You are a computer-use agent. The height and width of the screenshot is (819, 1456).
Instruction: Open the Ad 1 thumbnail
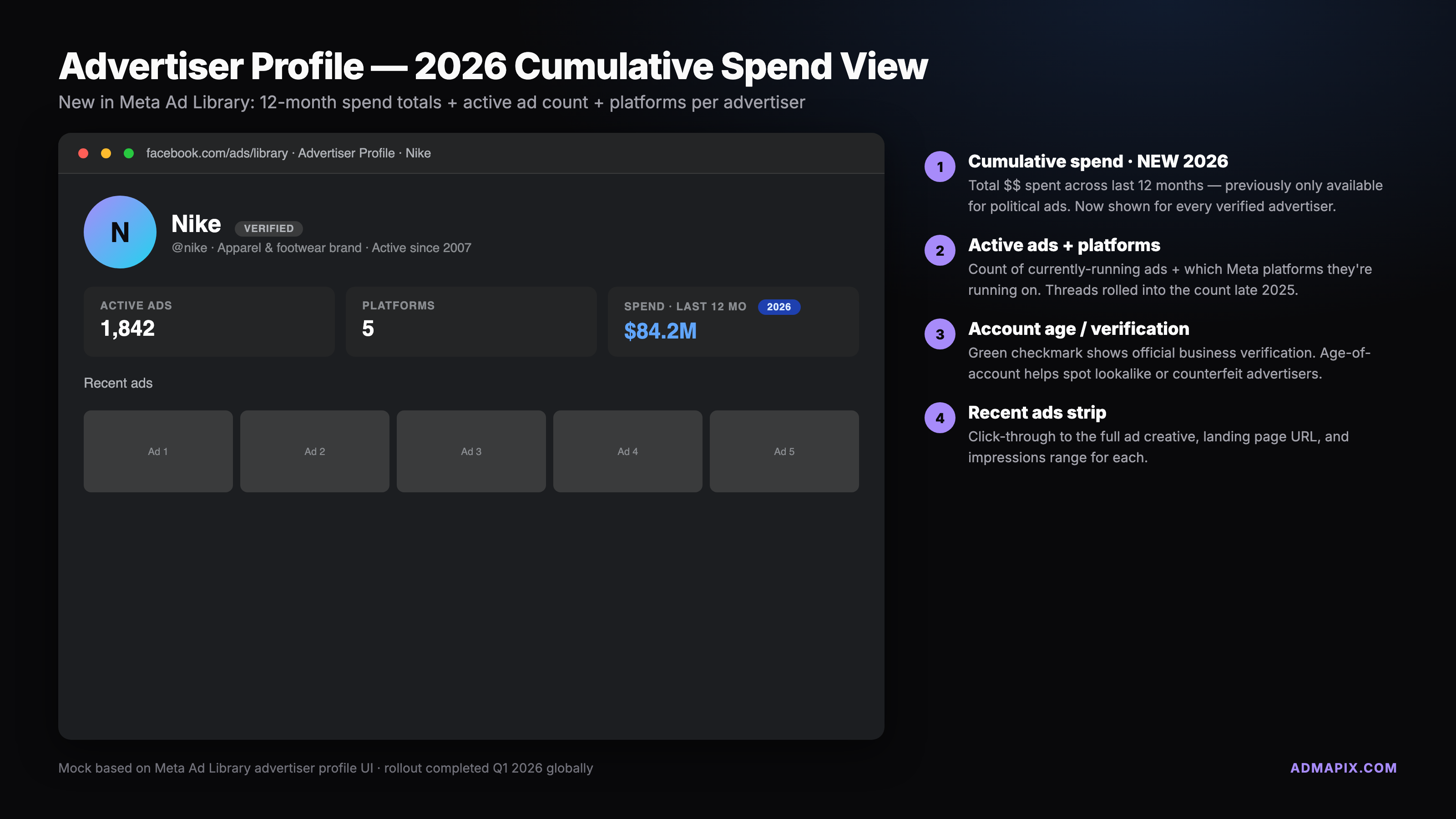click(158, 451)
